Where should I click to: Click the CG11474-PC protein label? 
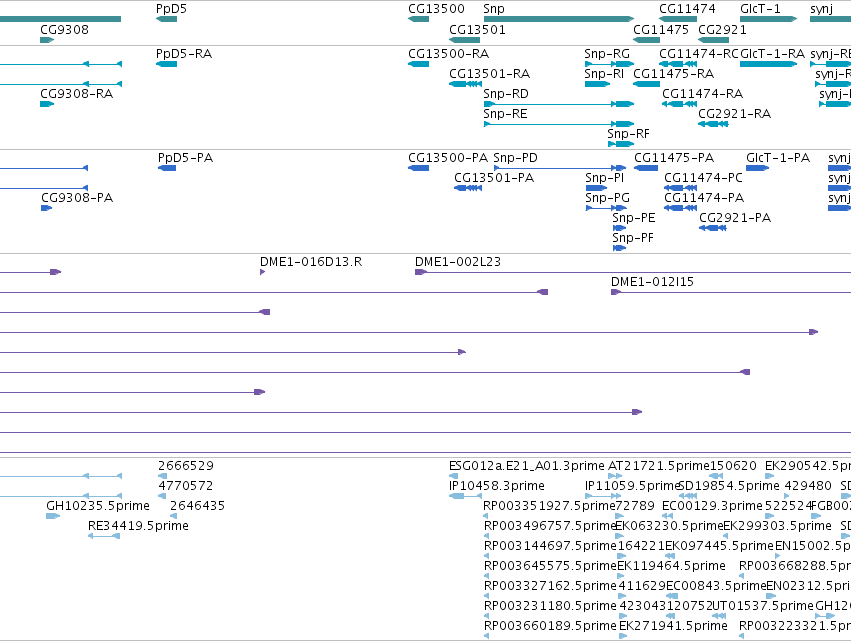(x=703, y=177)
